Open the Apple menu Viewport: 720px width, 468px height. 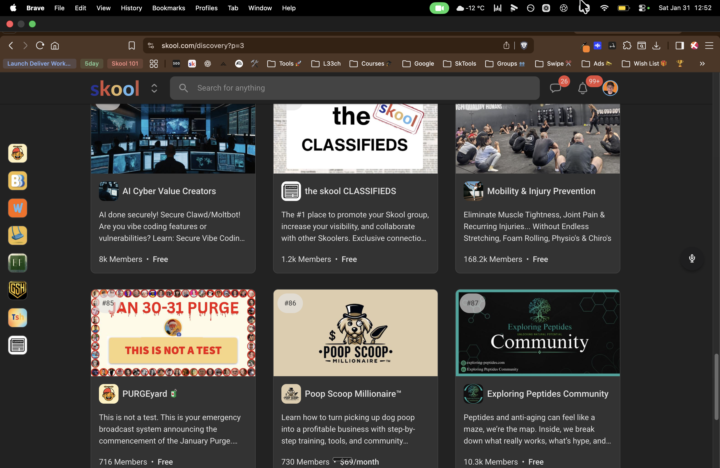(13, 8)
